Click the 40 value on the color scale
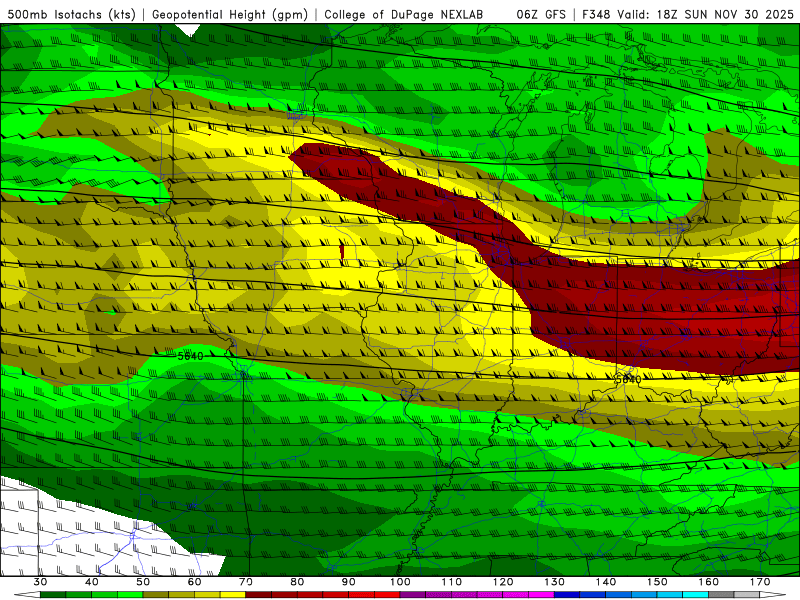This screenshot has width=800, height=600. pyautogui.click(x=92, y=582)
